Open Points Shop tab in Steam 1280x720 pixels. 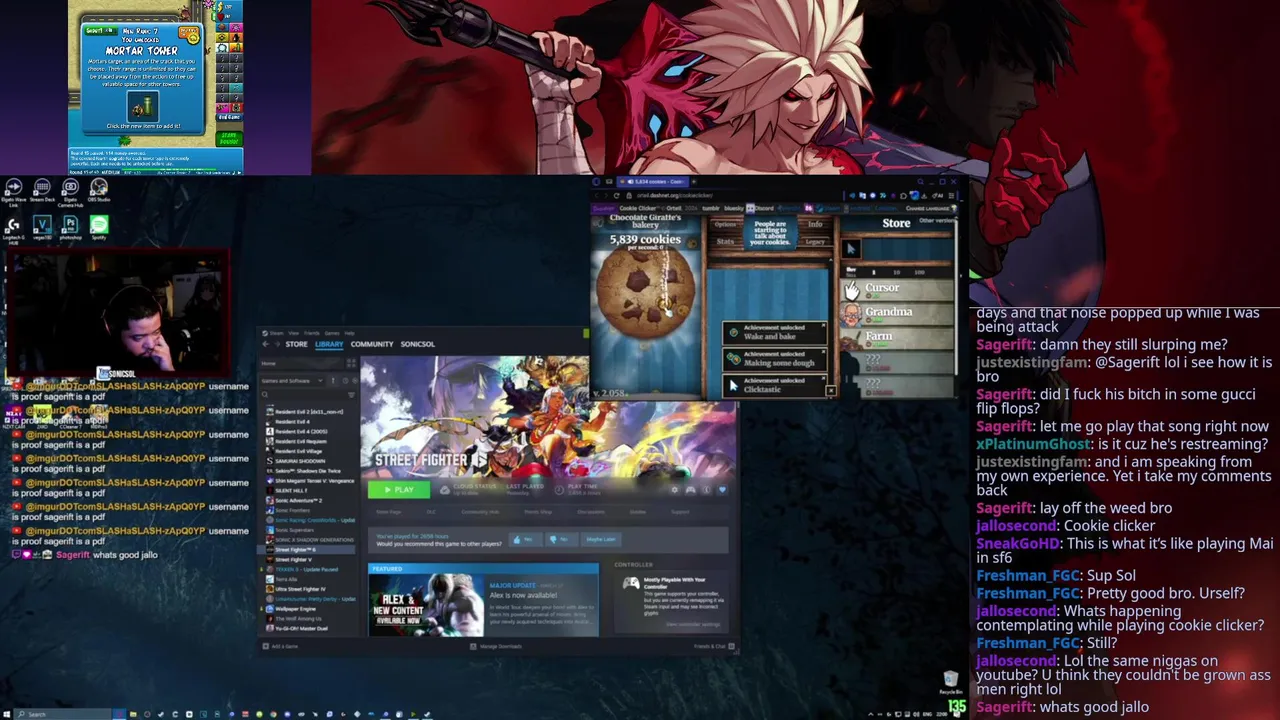pos(538,512)
